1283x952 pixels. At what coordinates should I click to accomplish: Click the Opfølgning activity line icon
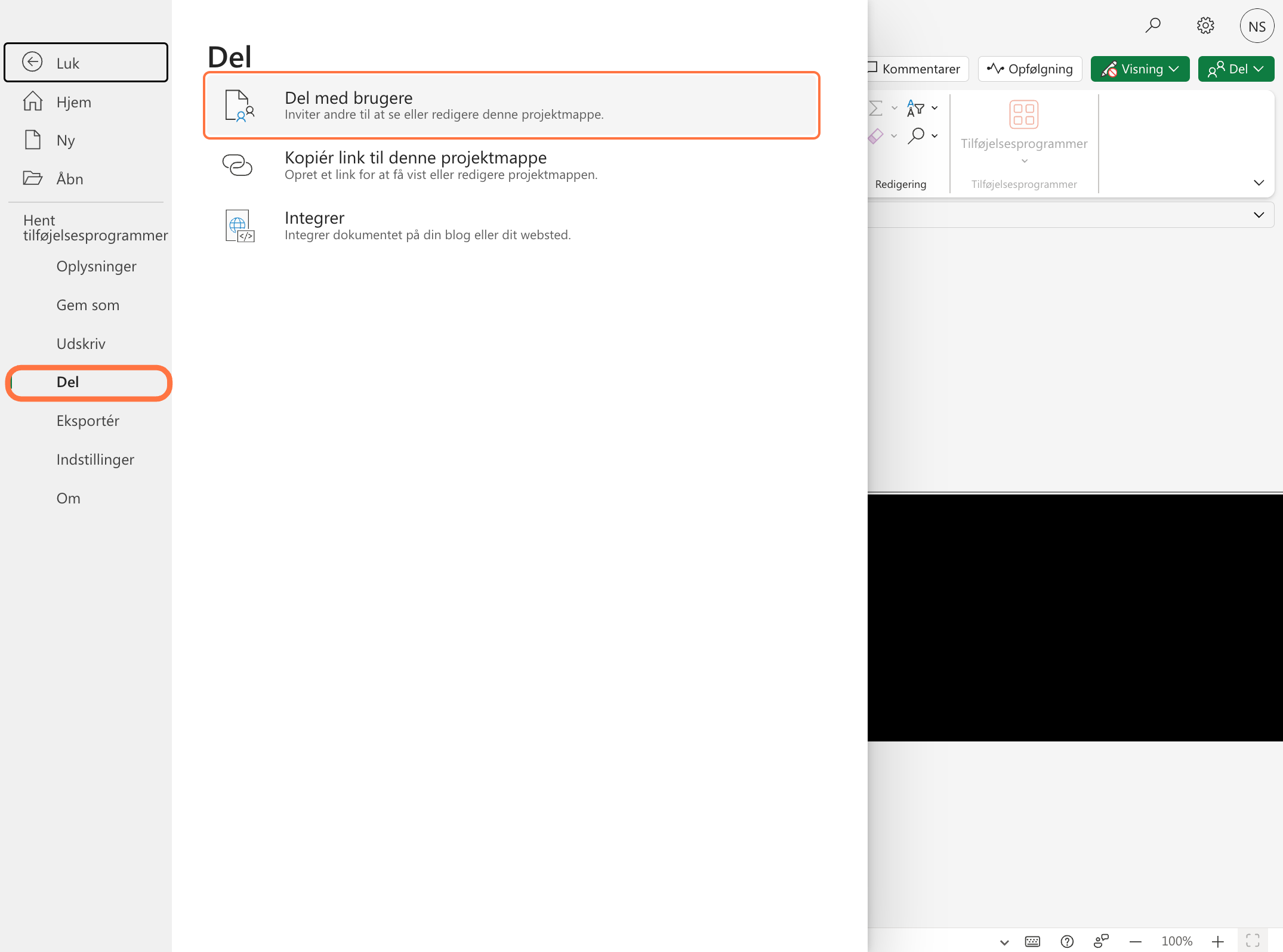(995, 69)
